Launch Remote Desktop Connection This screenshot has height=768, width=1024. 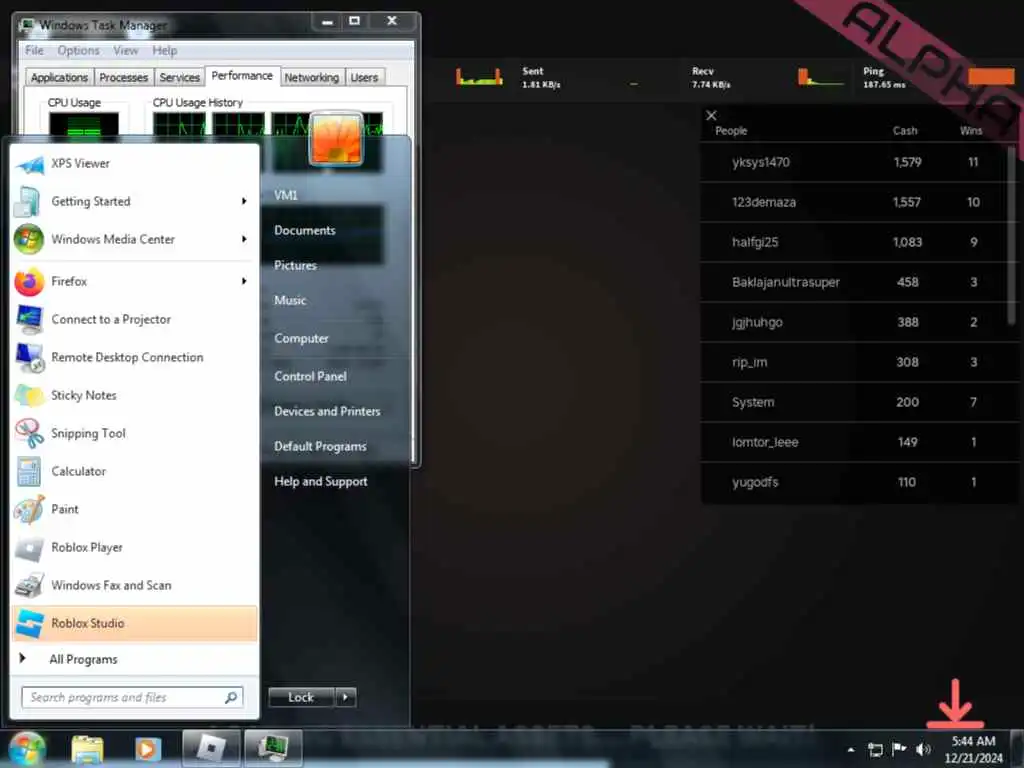134,357
